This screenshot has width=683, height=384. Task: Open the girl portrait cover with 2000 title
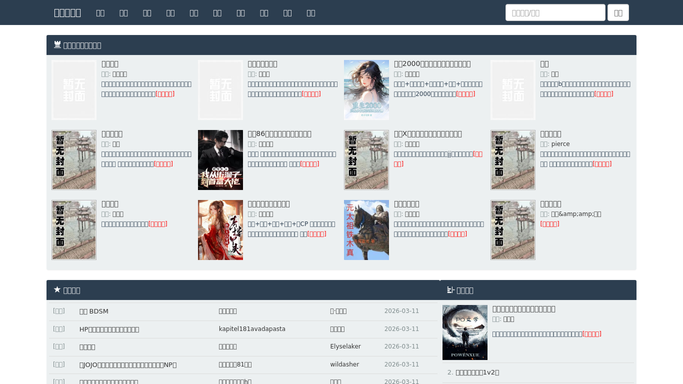pyautogui.click(x=366, y=90)
